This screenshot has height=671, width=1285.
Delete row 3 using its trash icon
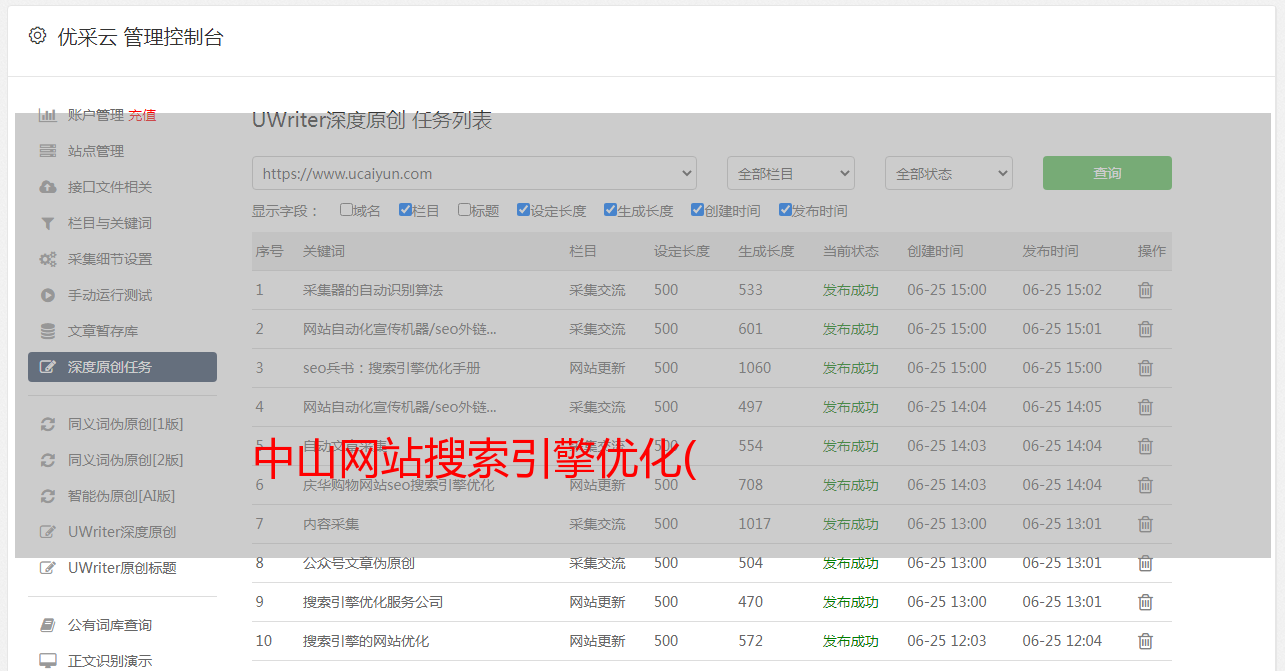click(1145, 368)
